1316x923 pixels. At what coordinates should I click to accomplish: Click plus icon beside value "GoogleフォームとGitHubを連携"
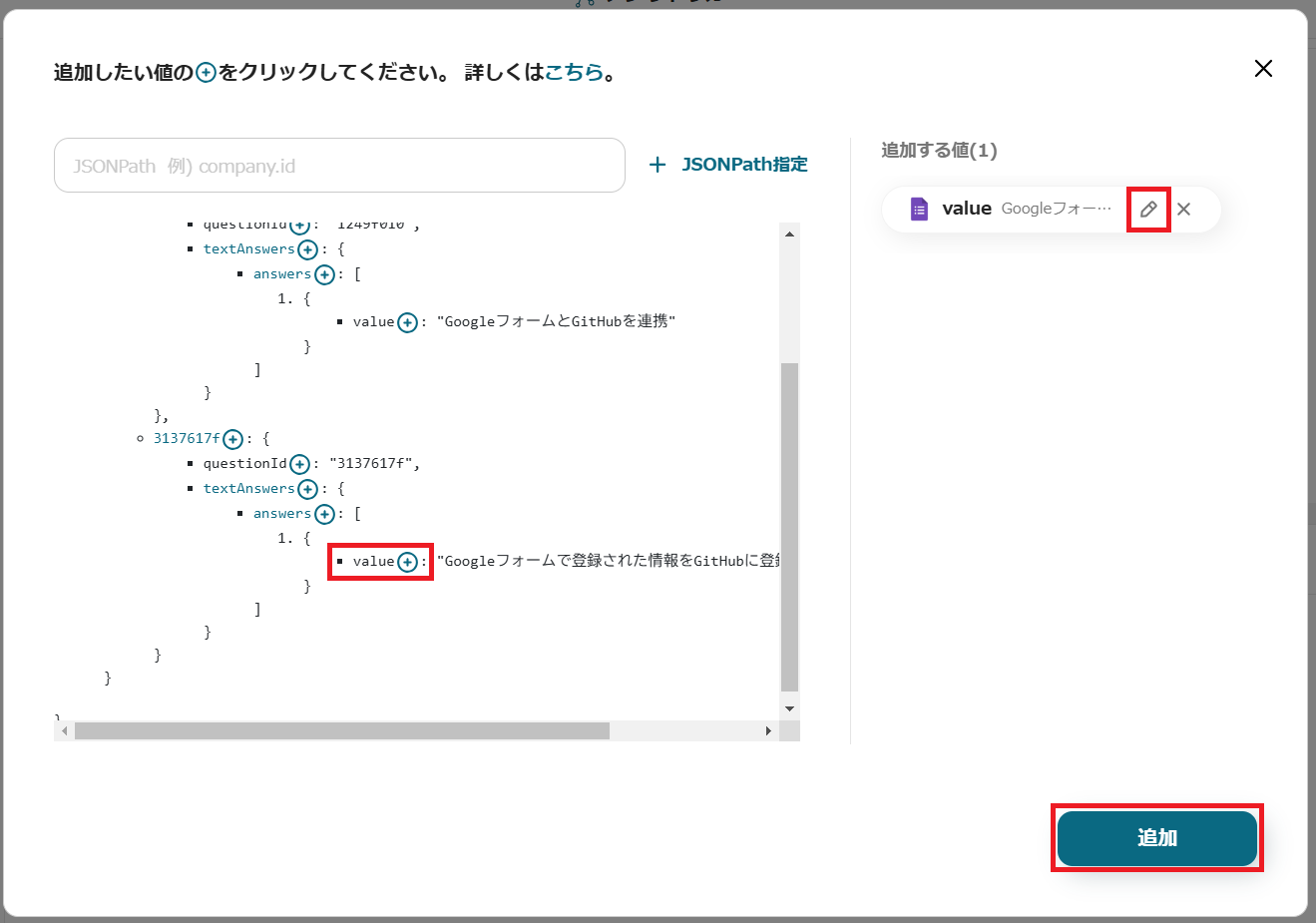[407, 322]
